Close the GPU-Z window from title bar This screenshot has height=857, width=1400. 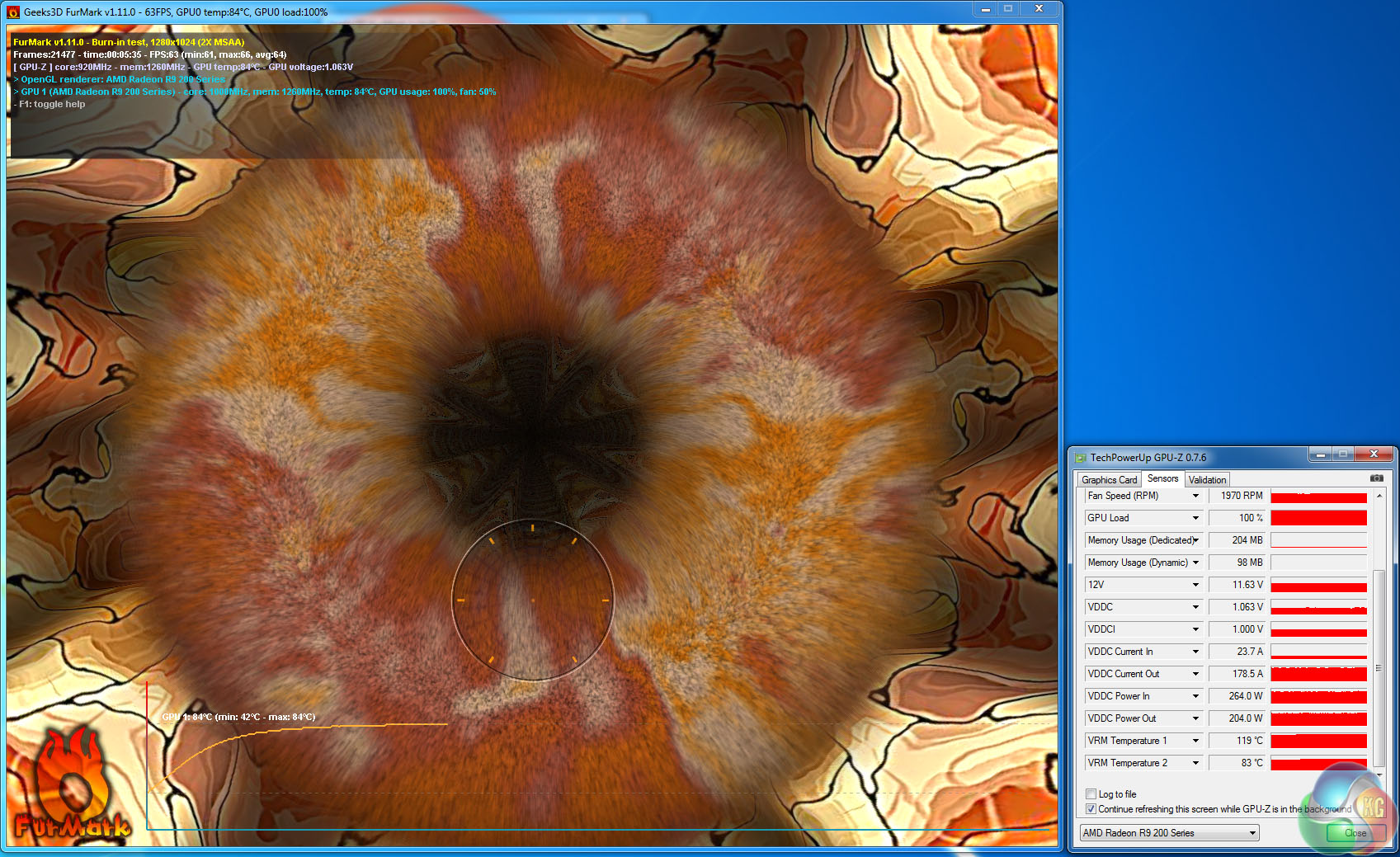point(1374,454)
